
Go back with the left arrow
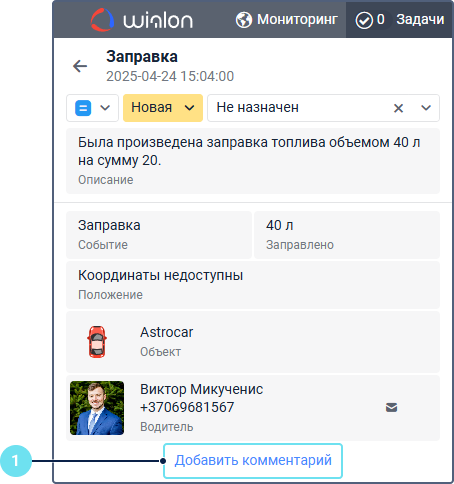pyautogui.click(x=80, y=66)
